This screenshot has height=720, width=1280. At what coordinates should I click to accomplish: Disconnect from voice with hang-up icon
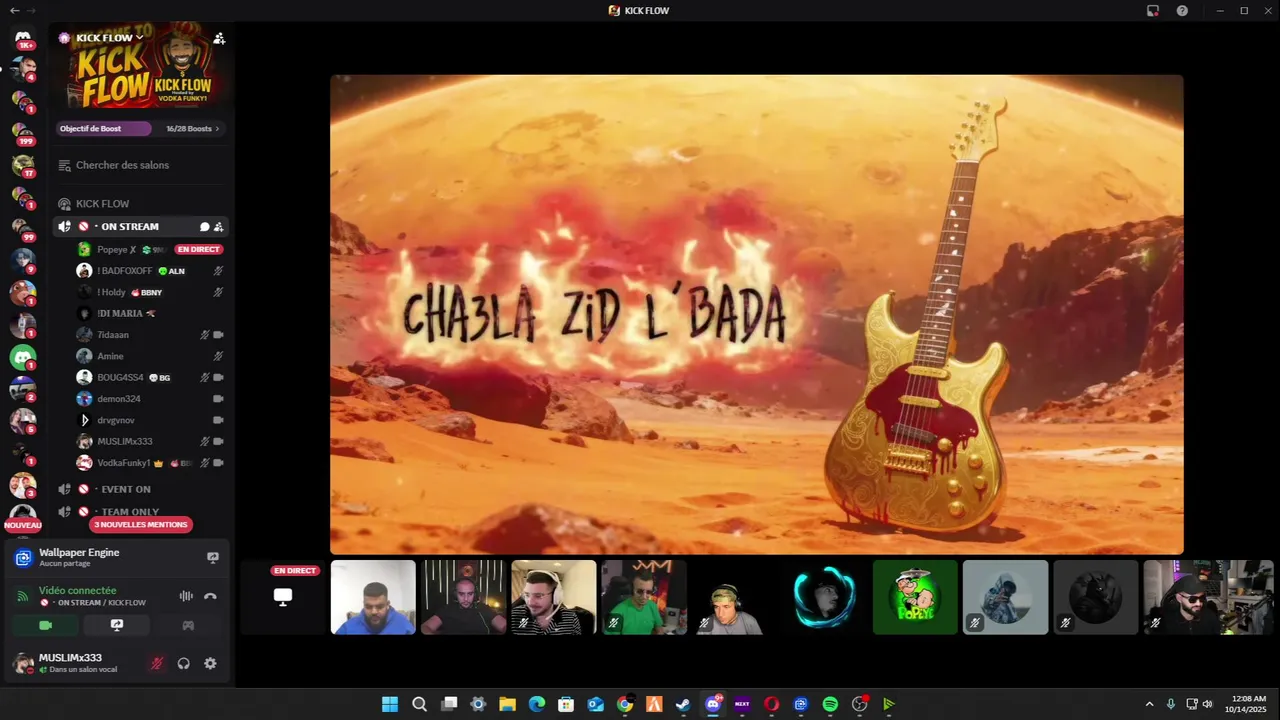[210, 596]
